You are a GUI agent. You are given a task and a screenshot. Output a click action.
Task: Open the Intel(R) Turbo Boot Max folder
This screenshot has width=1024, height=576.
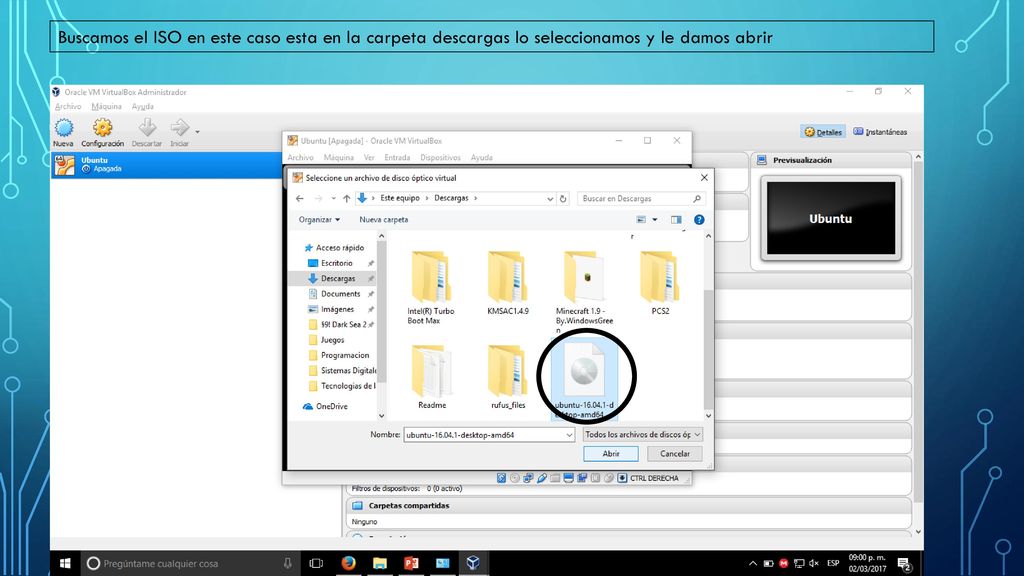tap(431, 287)
